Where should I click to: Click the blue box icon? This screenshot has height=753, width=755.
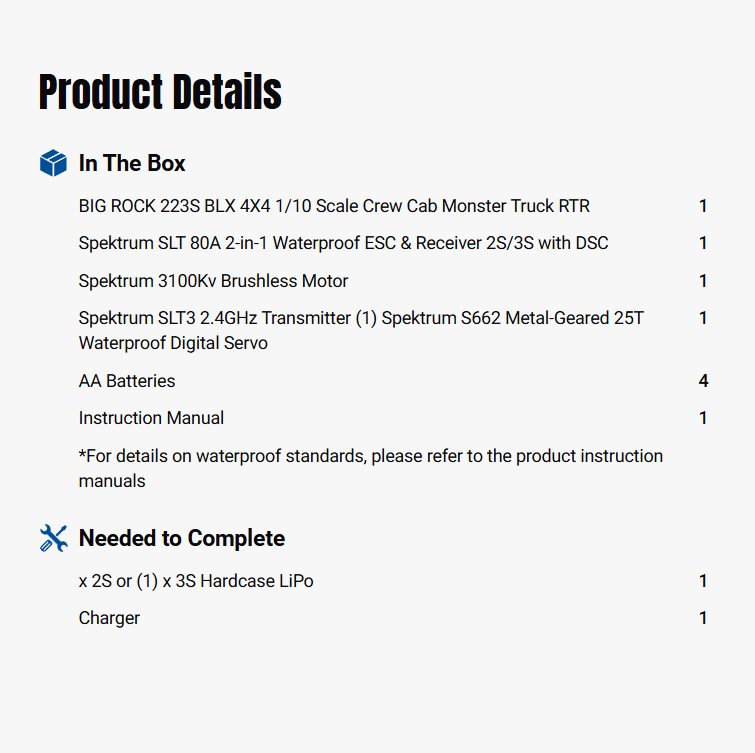point(53,163)
